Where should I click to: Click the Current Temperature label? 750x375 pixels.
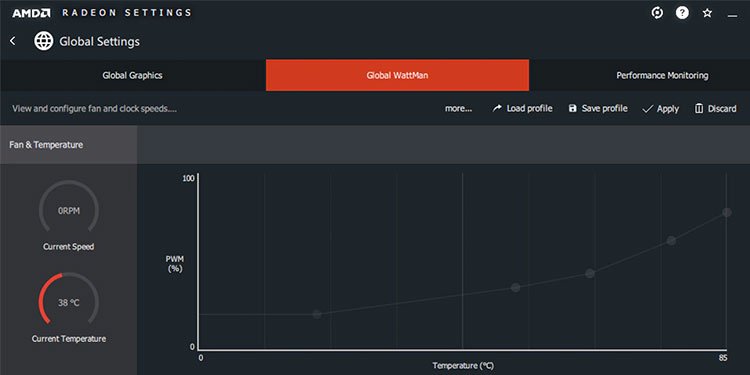click(x=69, y=339)
